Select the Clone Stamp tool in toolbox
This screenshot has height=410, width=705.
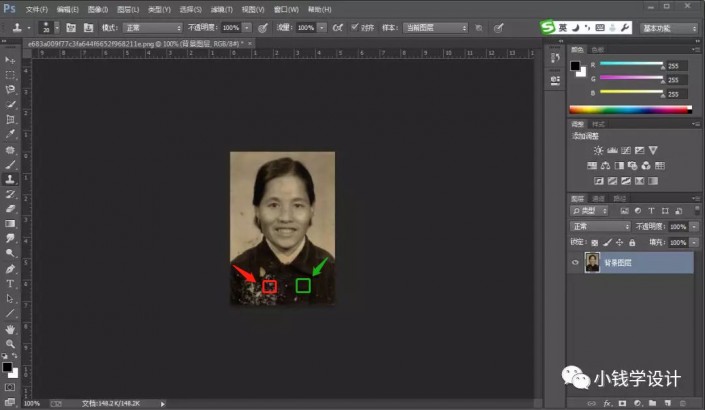(x=10, y=179)
